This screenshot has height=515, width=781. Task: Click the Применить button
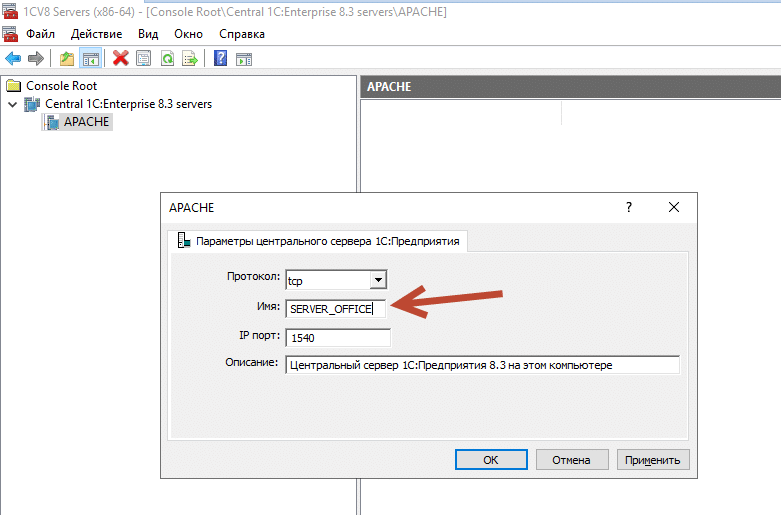click(653, 460)
